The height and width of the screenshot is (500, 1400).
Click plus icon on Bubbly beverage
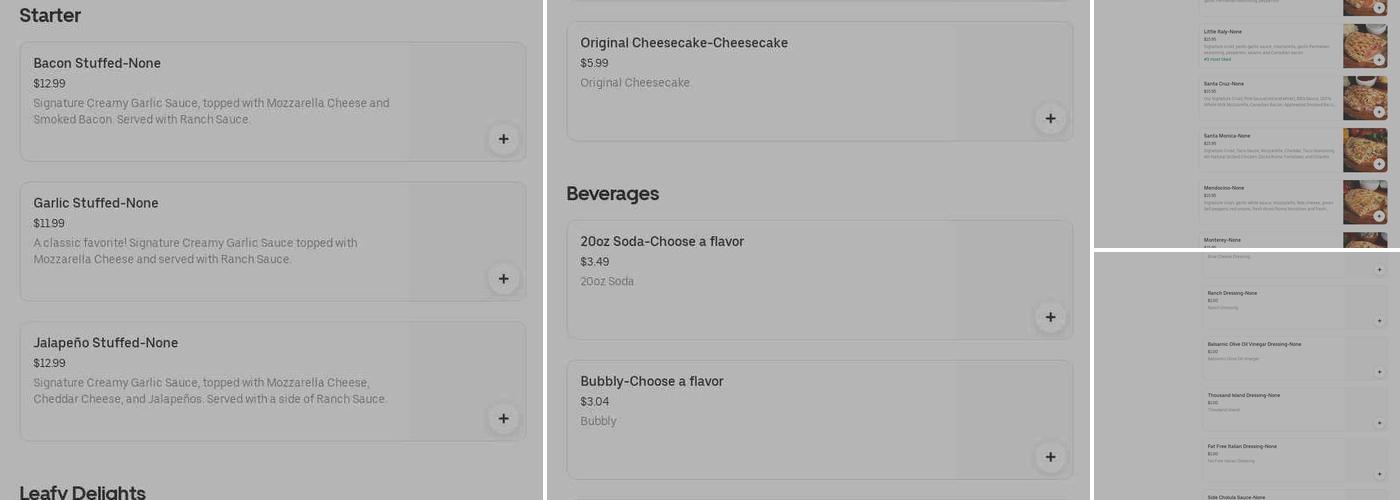tap(1050, 457)
